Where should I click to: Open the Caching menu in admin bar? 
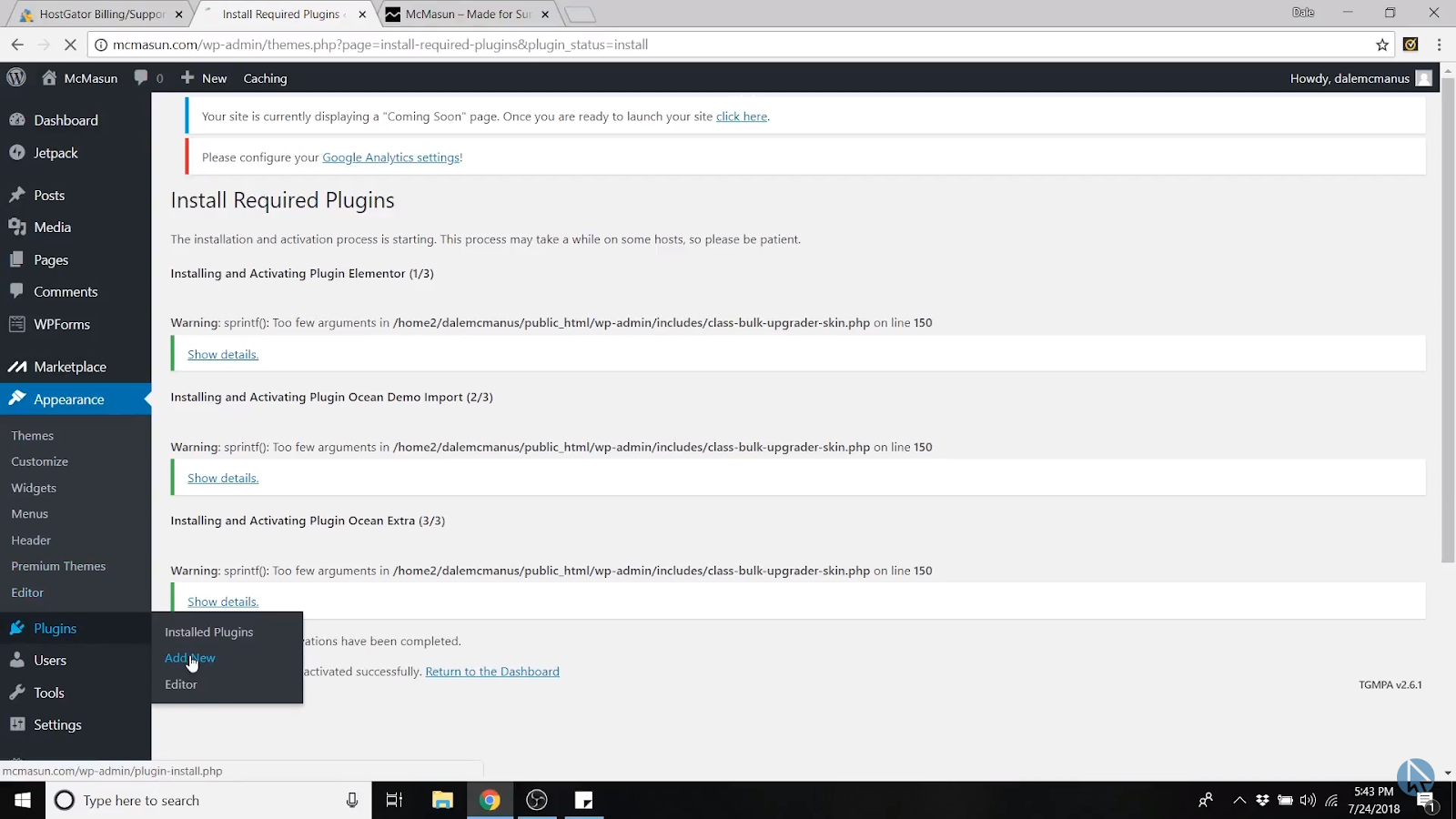265,78
